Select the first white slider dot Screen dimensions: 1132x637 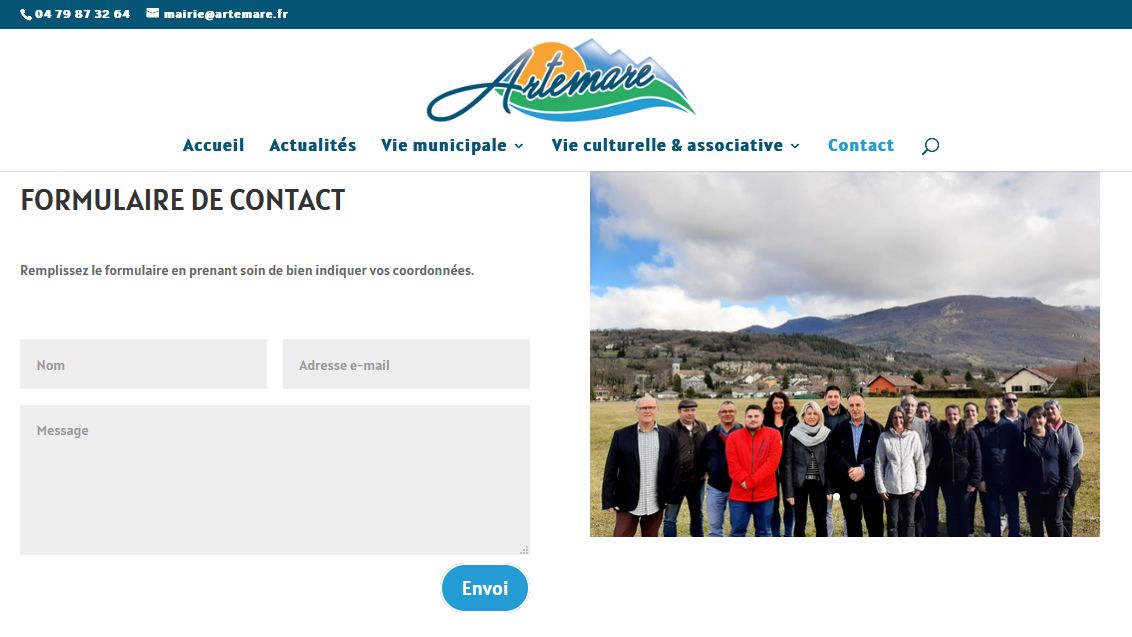pyautogui.click(x=836, y=497)
